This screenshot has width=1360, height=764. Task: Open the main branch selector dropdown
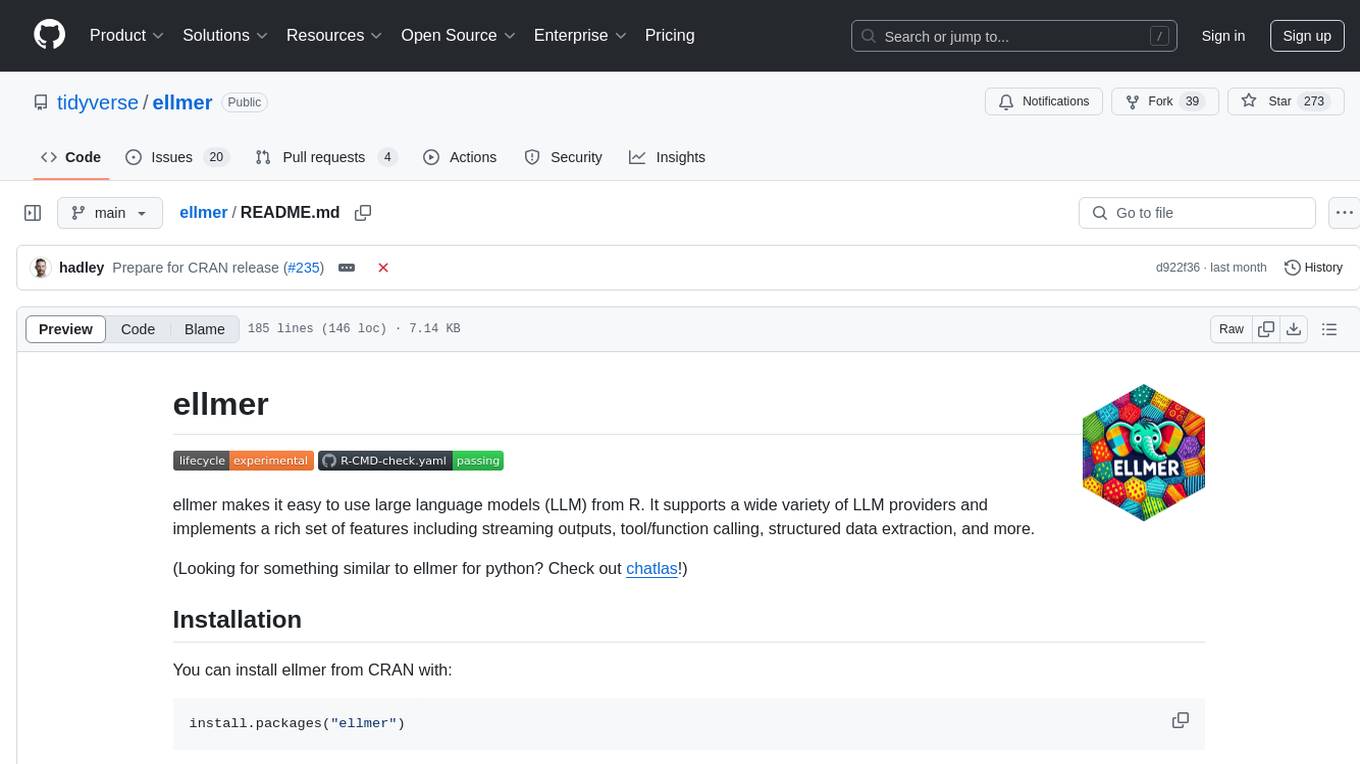click(110, 213)
